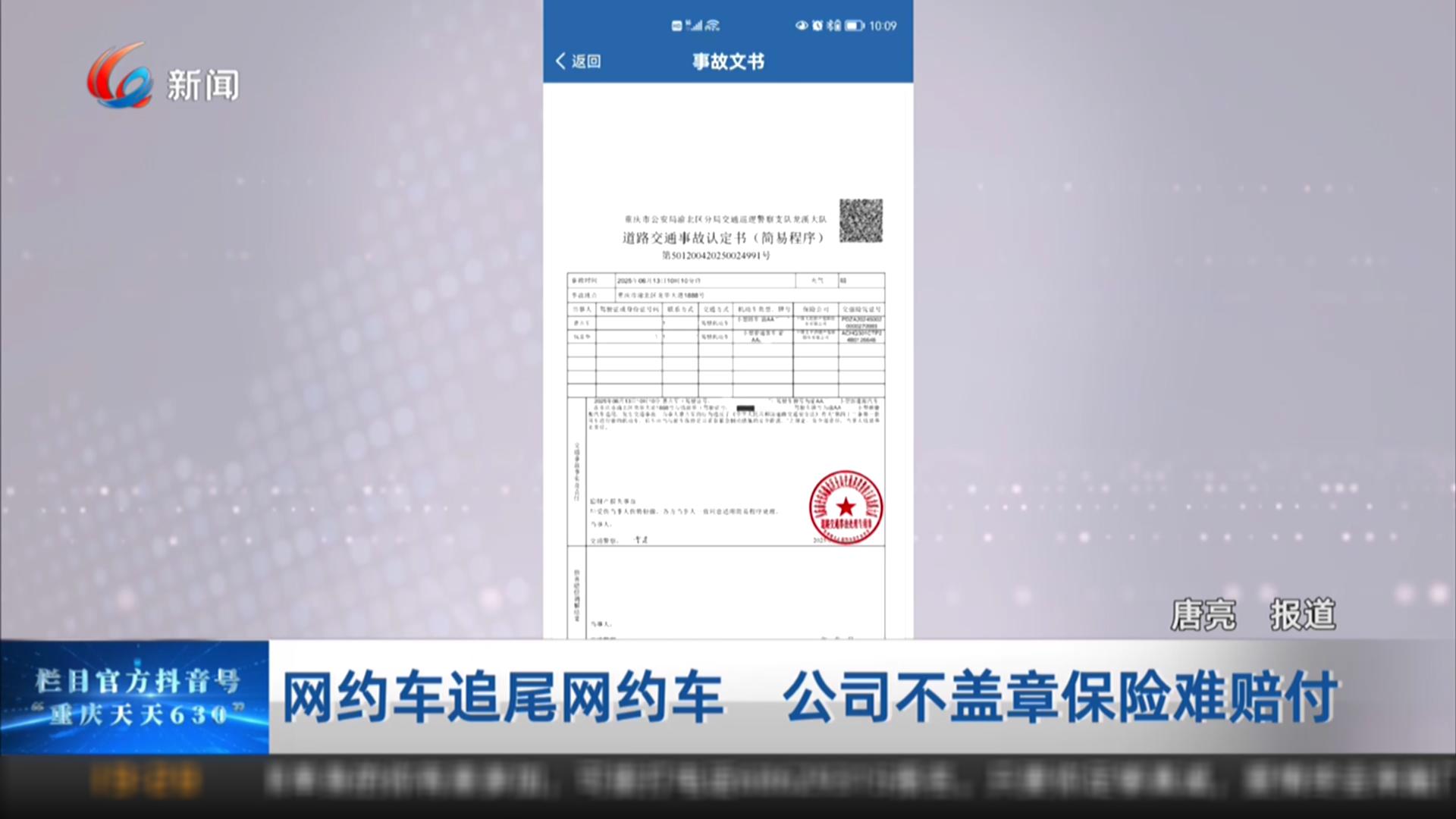
Task: Click the red official seal stamp
Action: 846,507
